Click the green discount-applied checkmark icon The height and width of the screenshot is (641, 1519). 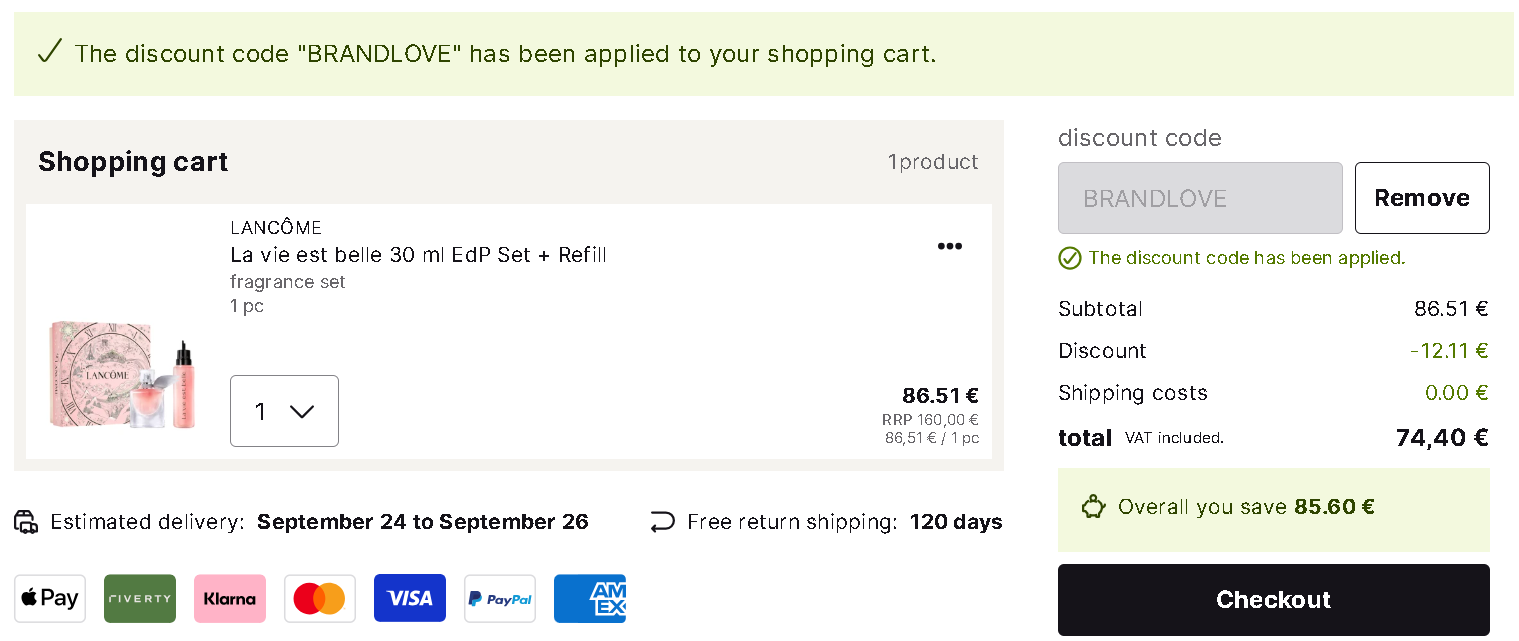1070,258
